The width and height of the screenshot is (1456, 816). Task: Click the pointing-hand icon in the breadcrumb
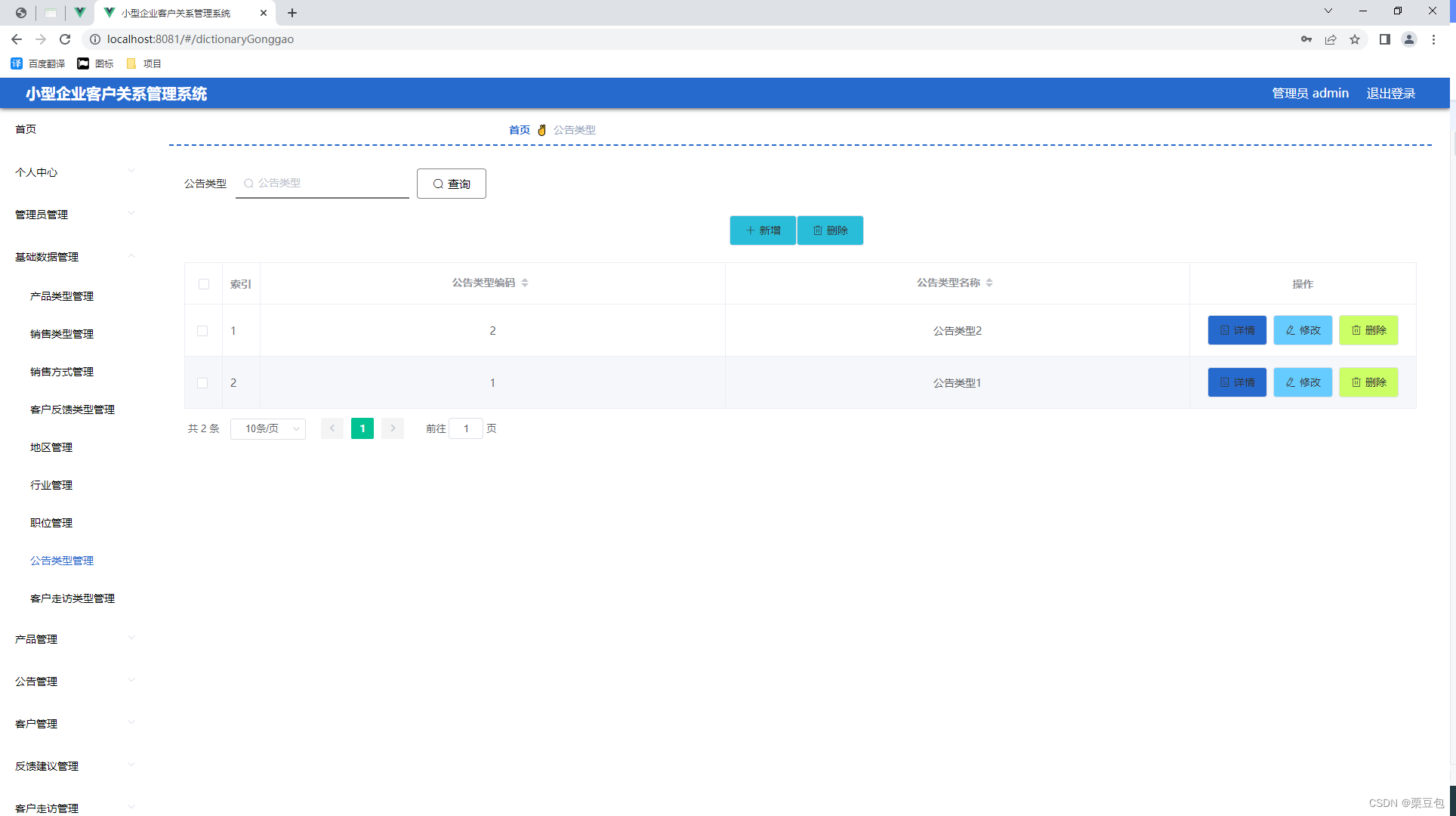point(542,129)
